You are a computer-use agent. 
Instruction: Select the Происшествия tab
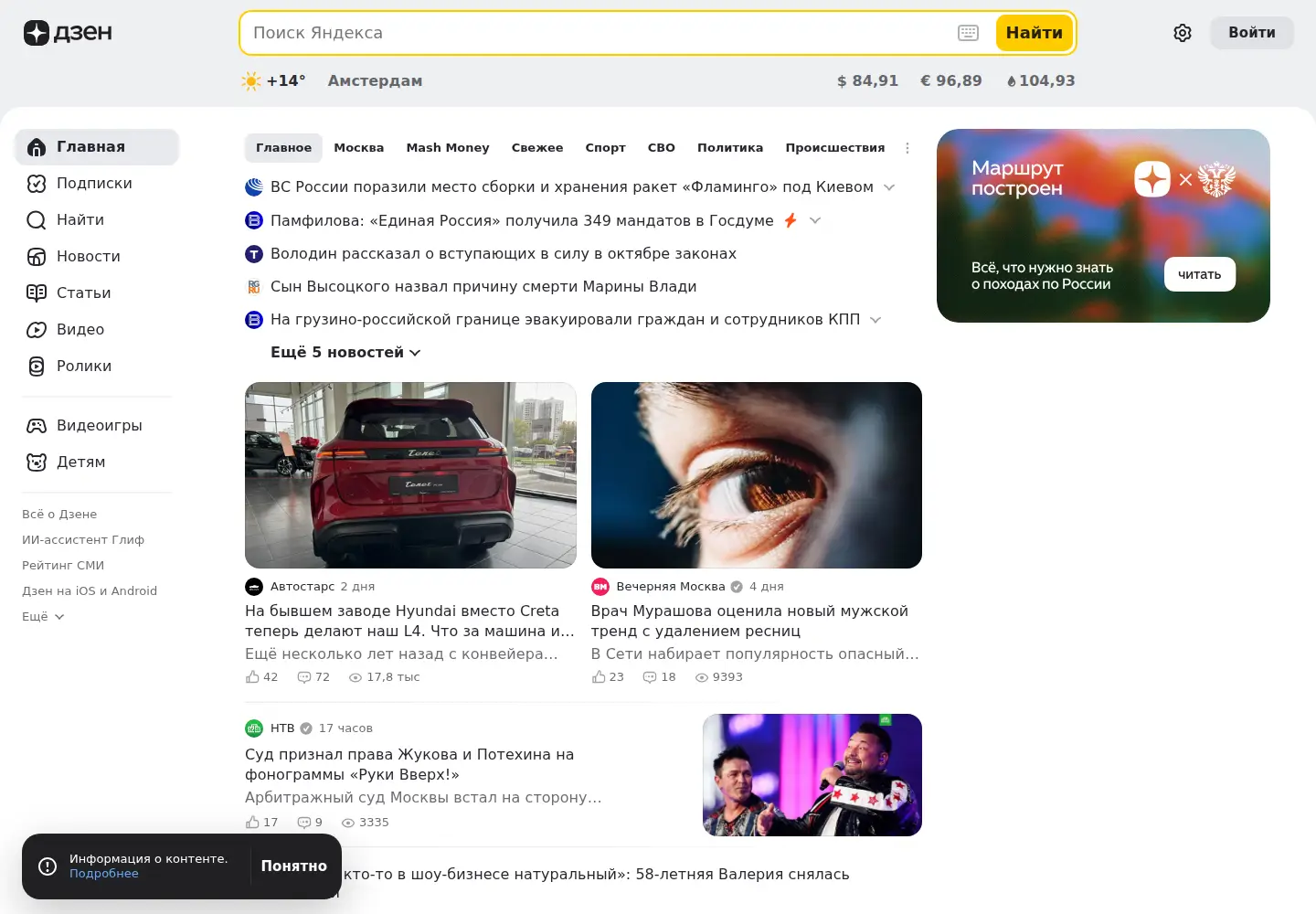[x=835, y=148]
